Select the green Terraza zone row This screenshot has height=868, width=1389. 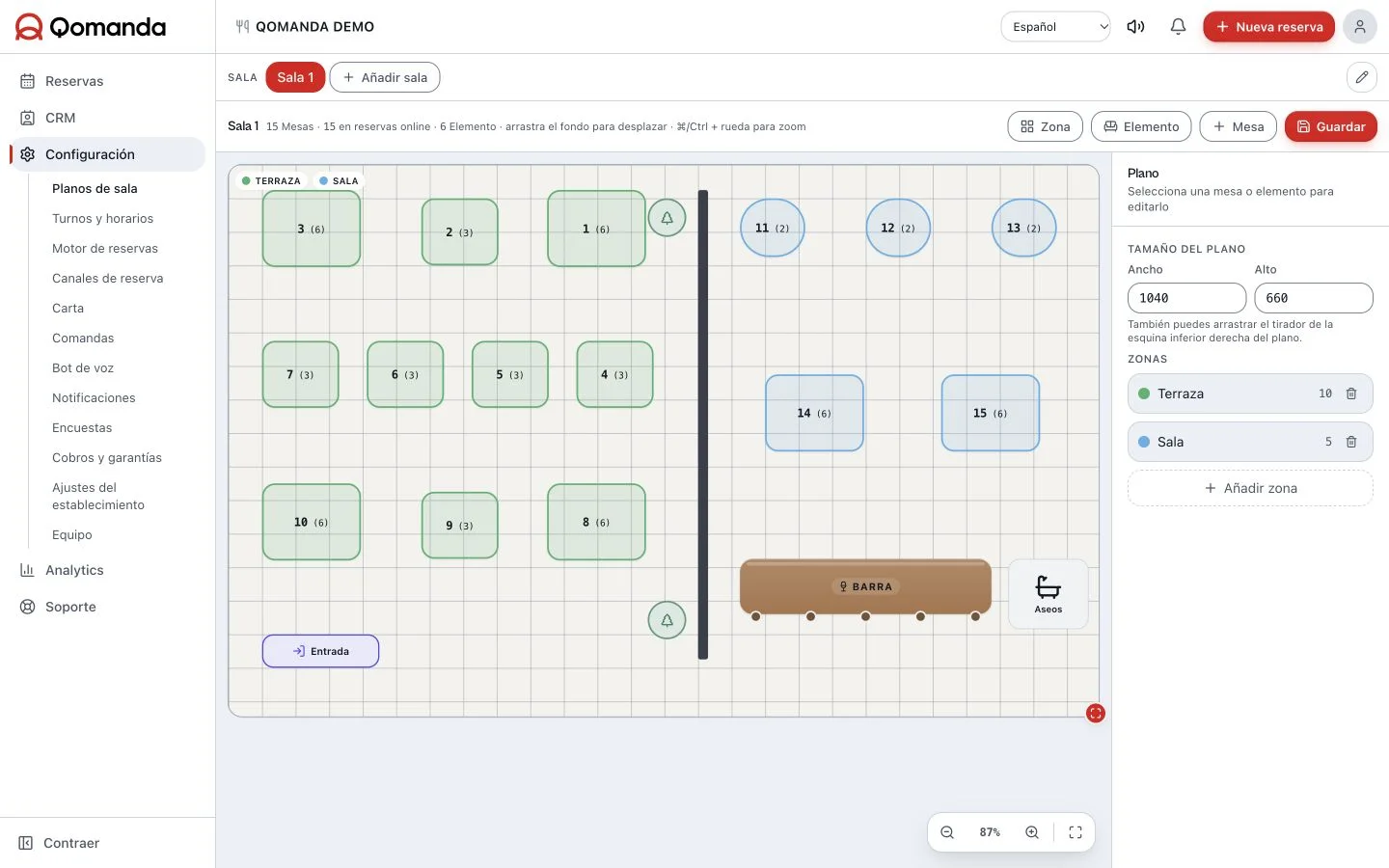[x=1250, y=393]
